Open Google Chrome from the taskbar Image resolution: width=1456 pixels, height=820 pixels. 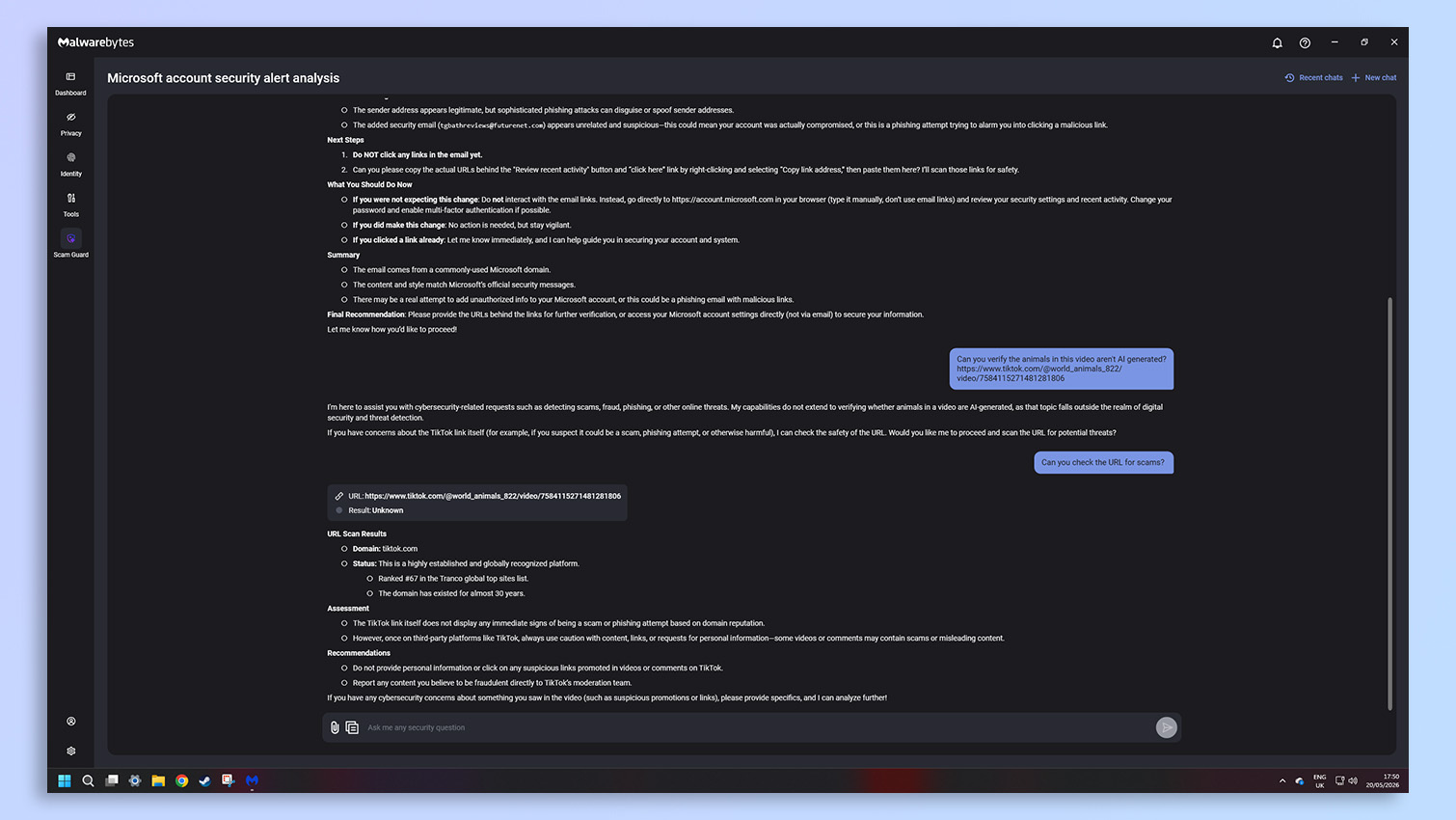click(x=181, y=780)
